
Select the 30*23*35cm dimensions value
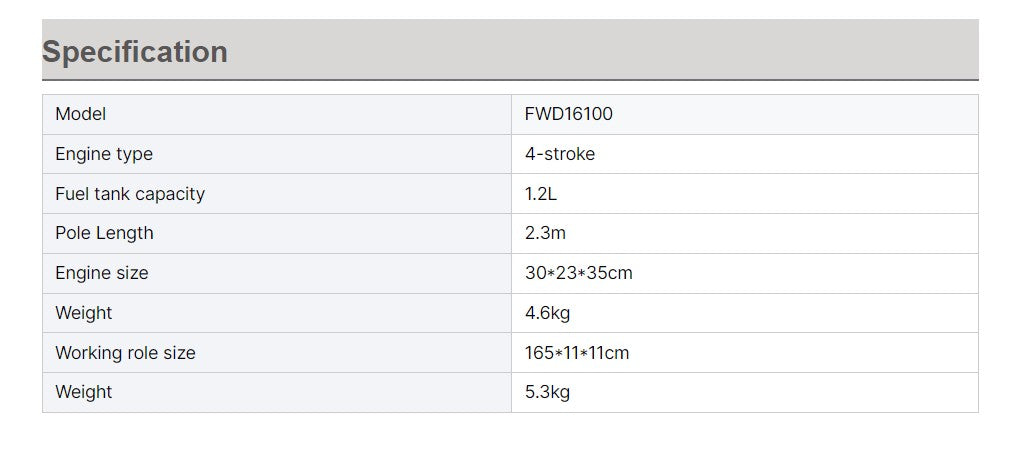click(x=578, y=273)
